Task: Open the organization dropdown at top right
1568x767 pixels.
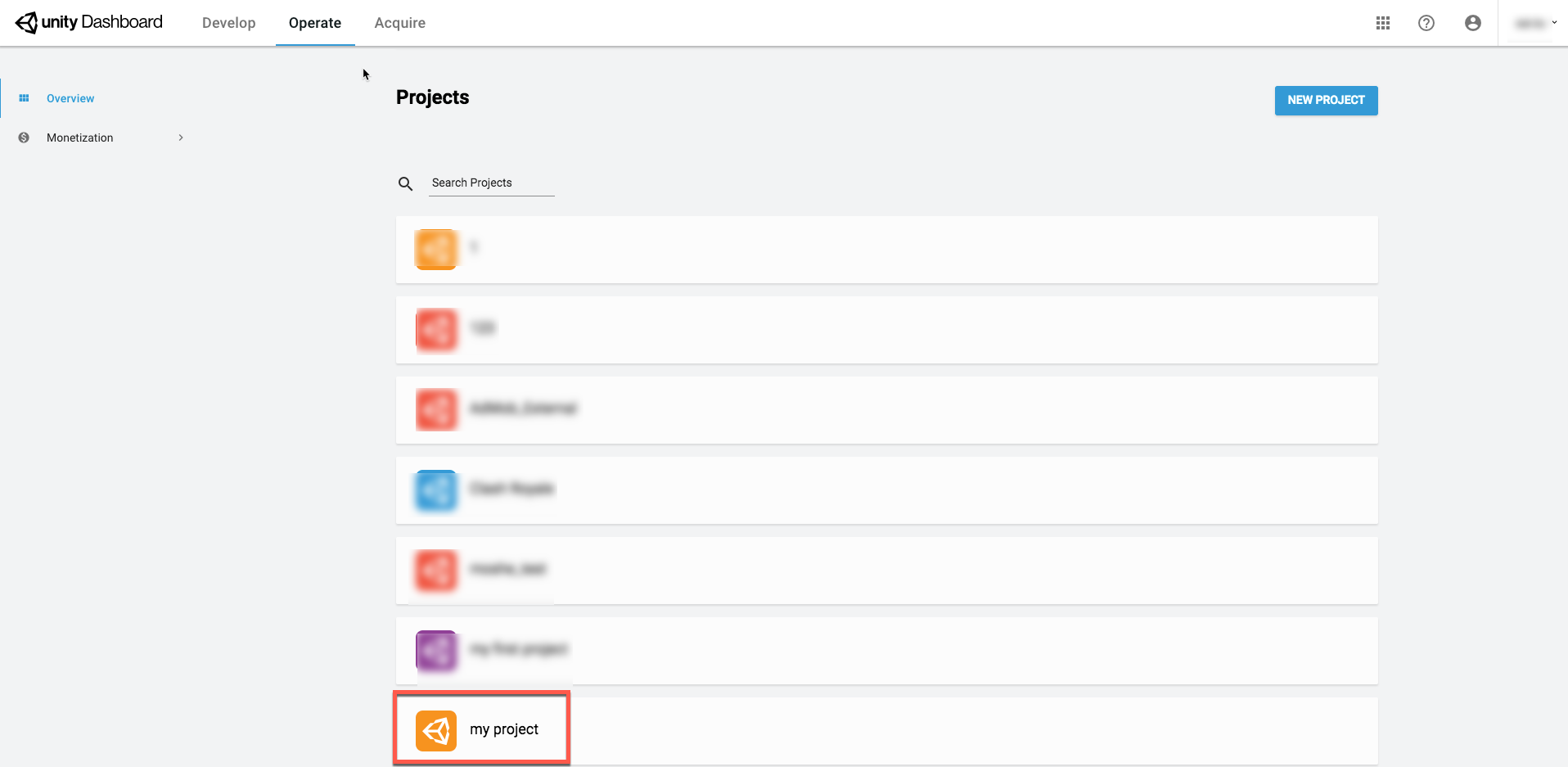Action: [x=1535, y=23]
